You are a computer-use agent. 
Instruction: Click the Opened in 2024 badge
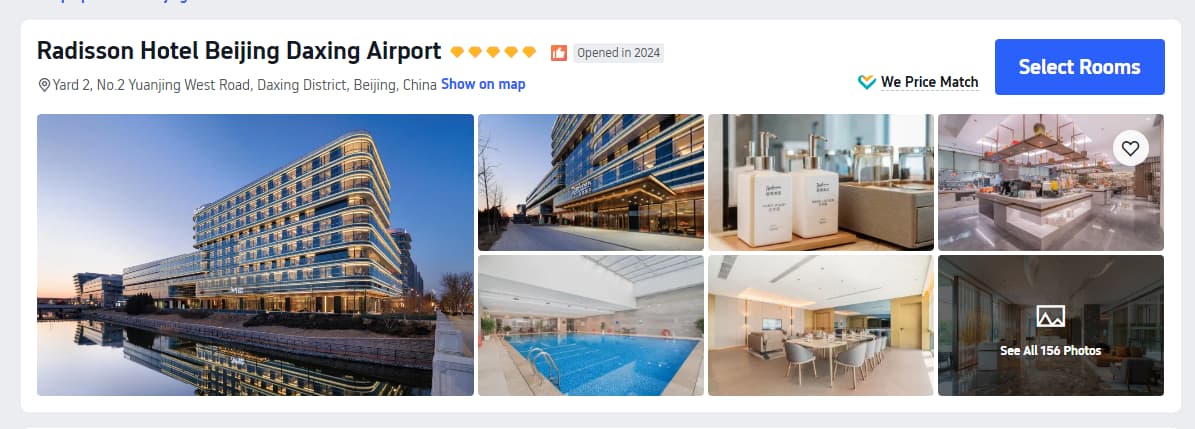tap(618, 53)
